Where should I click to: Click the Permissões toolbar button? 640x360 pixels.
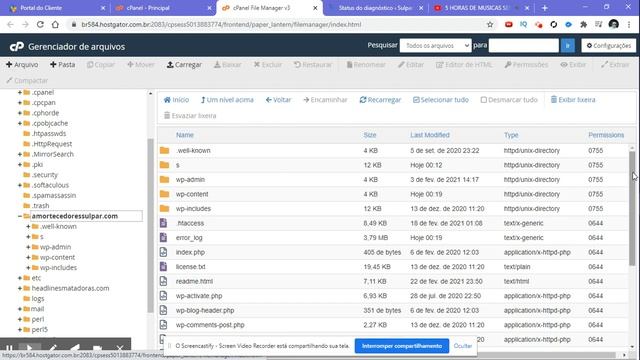click(526, 64)
